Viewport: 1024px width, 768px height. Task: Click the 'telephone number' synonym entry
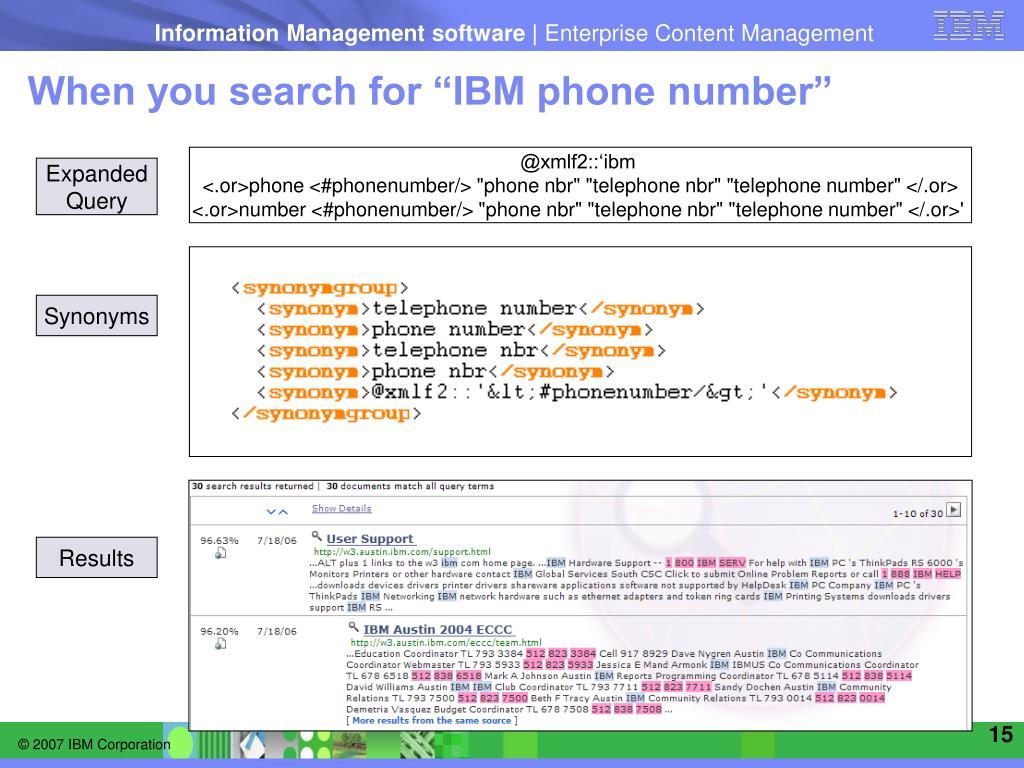coord(481,309)
